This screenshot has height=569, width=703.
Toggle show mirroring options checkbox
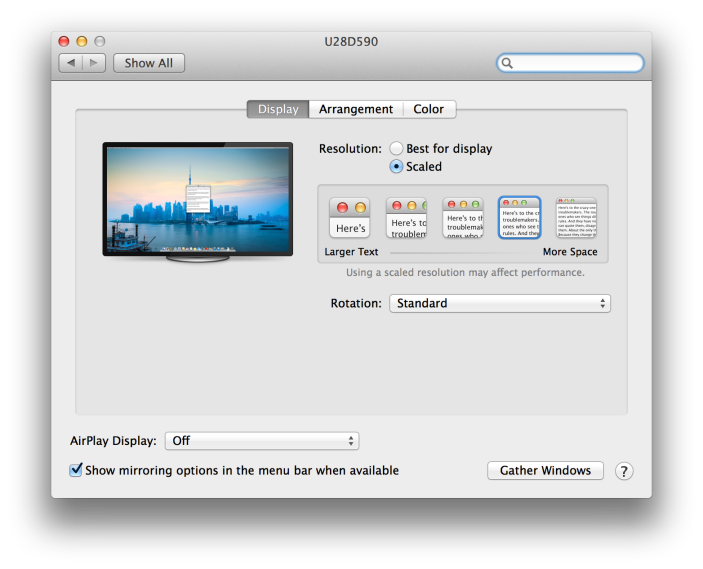pos(76,470)
